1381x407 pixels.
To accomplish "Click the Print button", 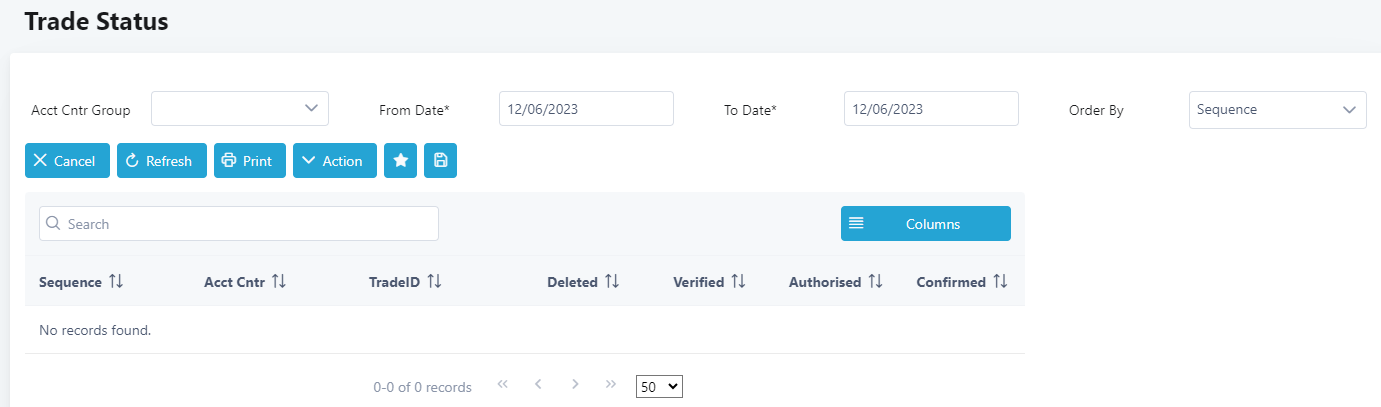I will (x=249, y=161).
